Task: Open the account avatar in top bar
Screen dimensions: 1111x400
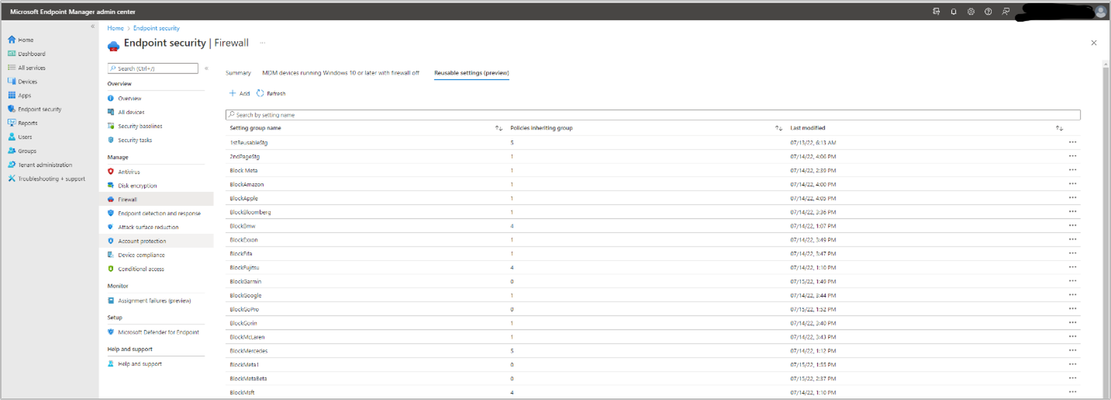Action: pos(1099,12)
